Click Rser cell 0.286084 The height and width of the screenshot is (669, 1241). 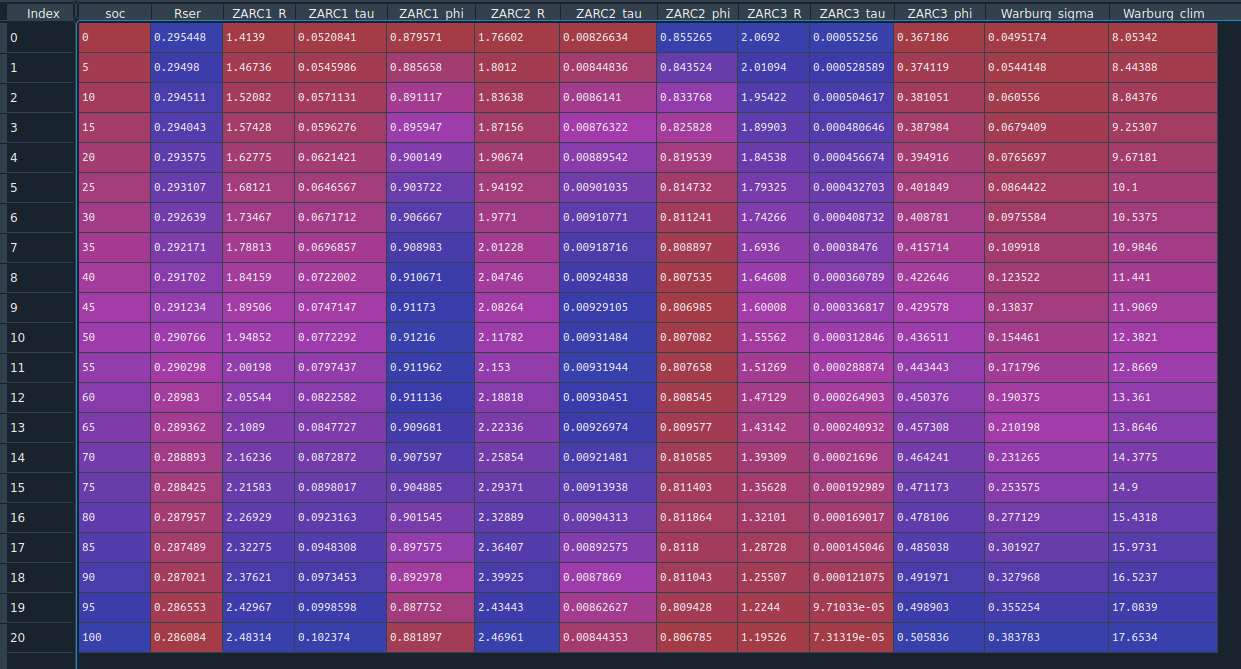coord(187,638)
